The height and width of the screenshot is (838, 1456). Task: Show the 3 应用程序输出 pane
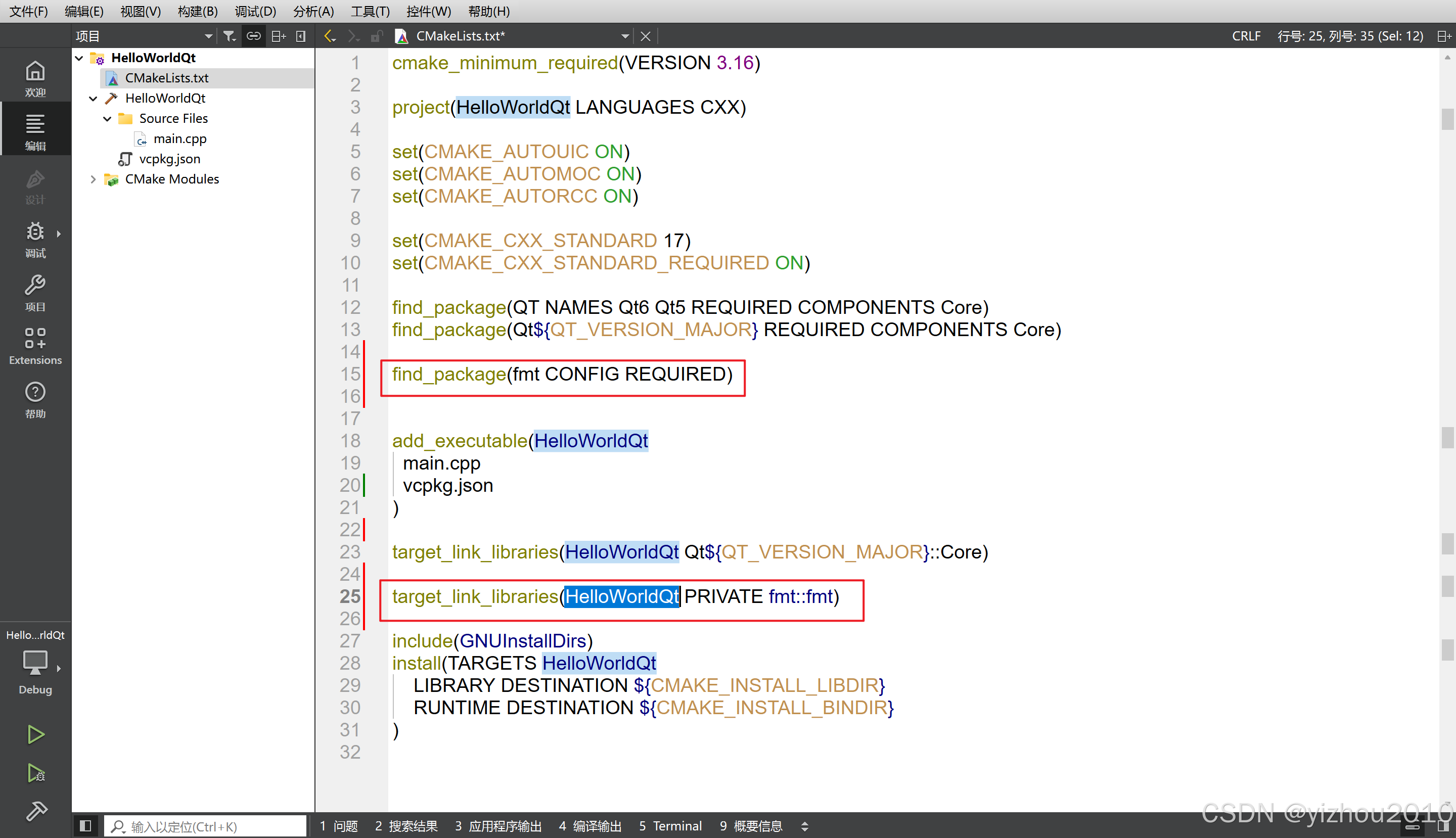point(498,826)
